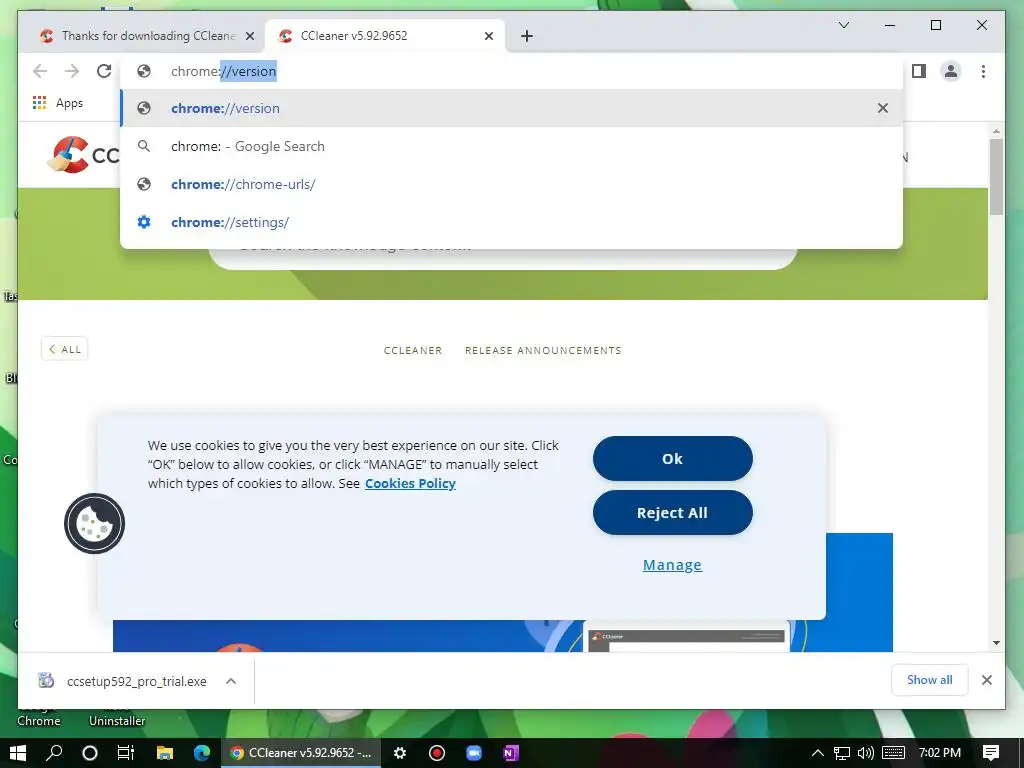The image size is (1024, 768).
Task: Accept cookies with the Ok button
Action: 673,458
